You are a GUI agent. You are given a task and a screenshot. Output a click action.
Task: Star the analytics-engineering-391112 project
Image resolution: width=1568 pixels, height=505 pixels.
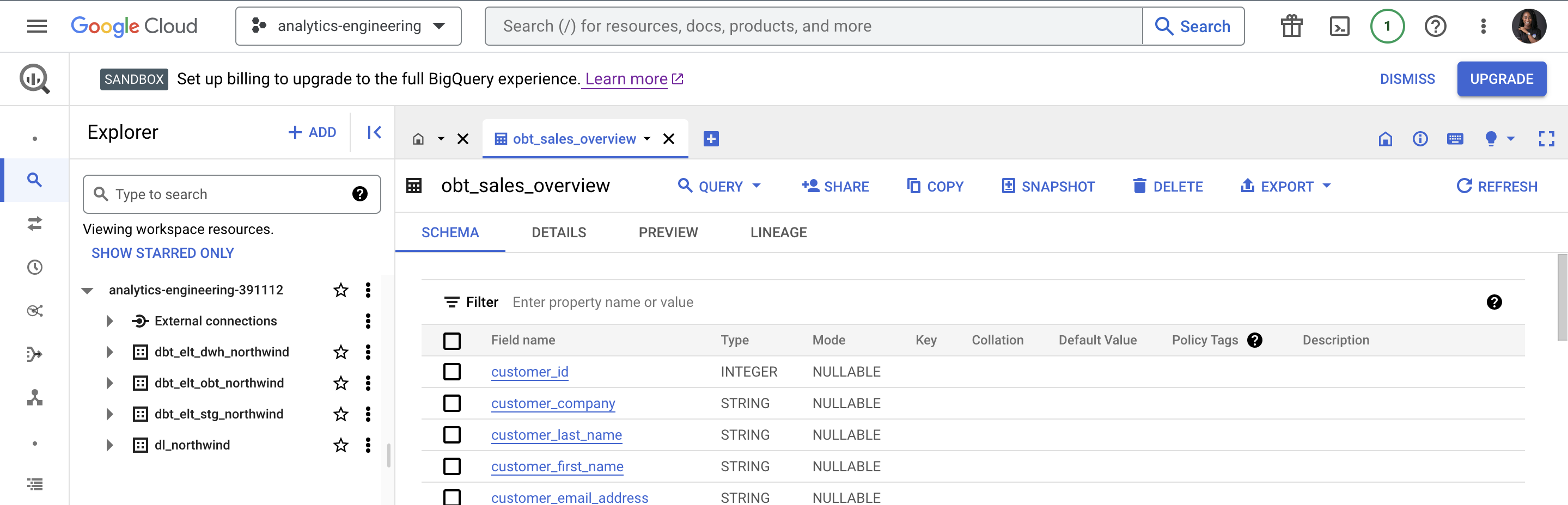point(341,290)
